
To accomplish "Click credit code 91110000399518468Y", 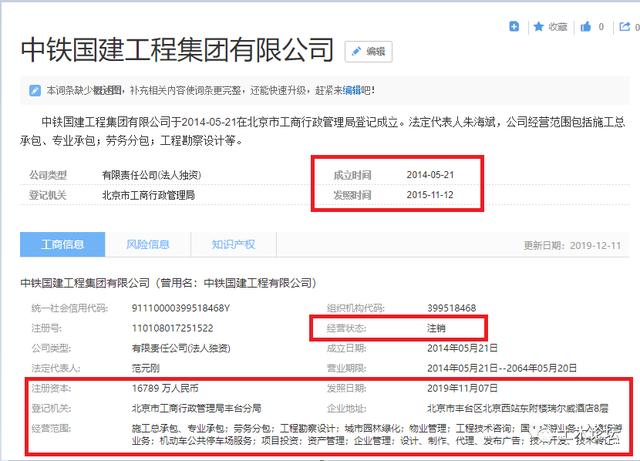I will [x=180, y=308].
